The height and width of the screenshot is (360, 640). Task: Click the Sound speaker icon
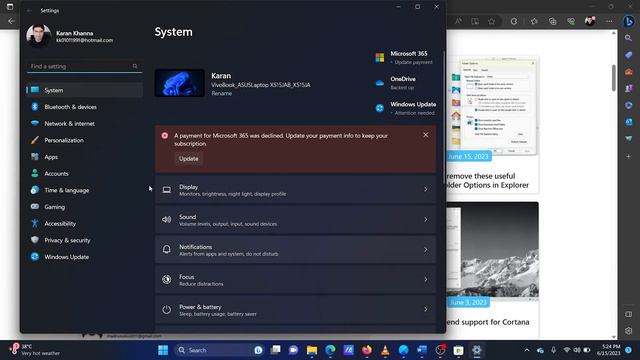[167, 220]
